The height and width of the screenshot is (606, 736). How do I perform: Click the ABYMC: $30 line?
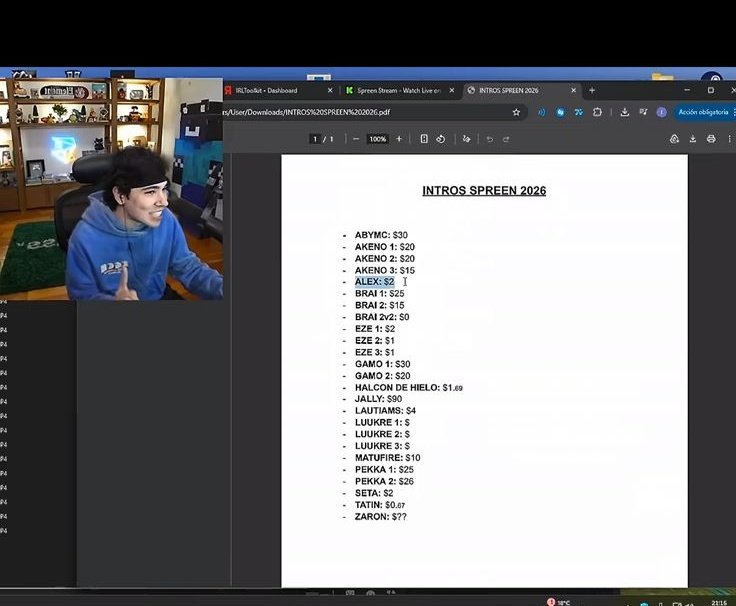tap(381, 235)
